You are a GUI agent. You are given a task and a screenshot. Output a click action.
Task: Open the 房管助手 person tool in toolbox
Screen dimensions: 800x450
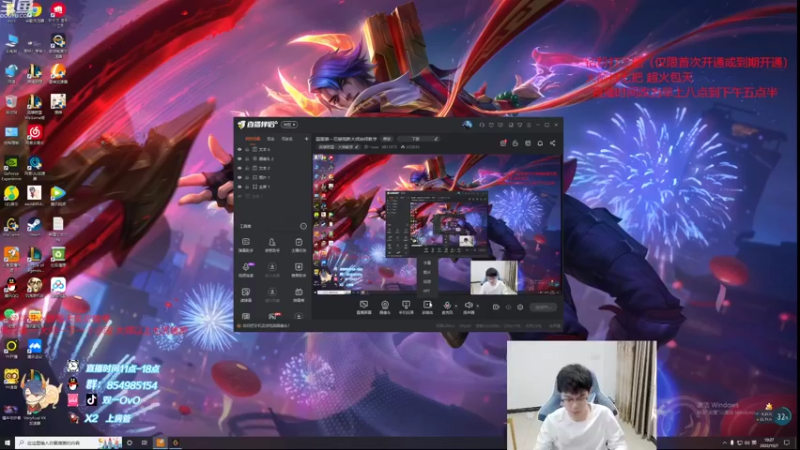pyautogui.click(x=272, y=244)
